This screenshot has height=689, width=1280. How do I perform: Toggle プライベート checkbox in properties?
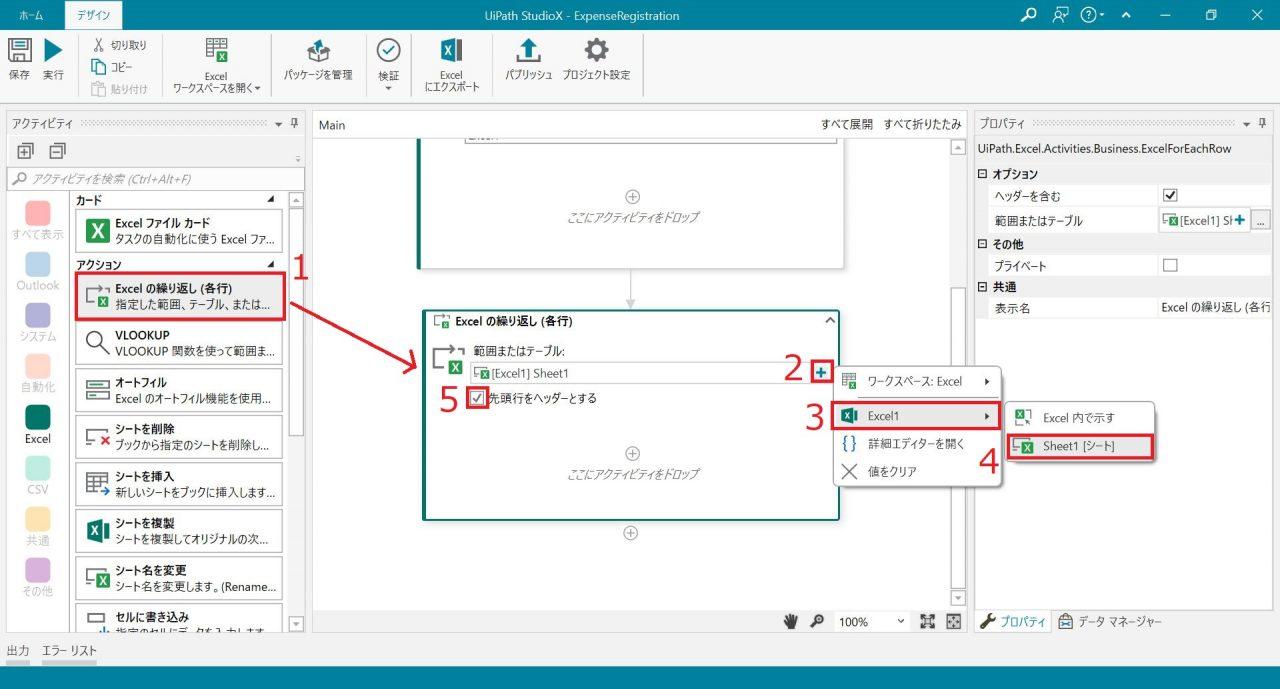(1171, 266)
